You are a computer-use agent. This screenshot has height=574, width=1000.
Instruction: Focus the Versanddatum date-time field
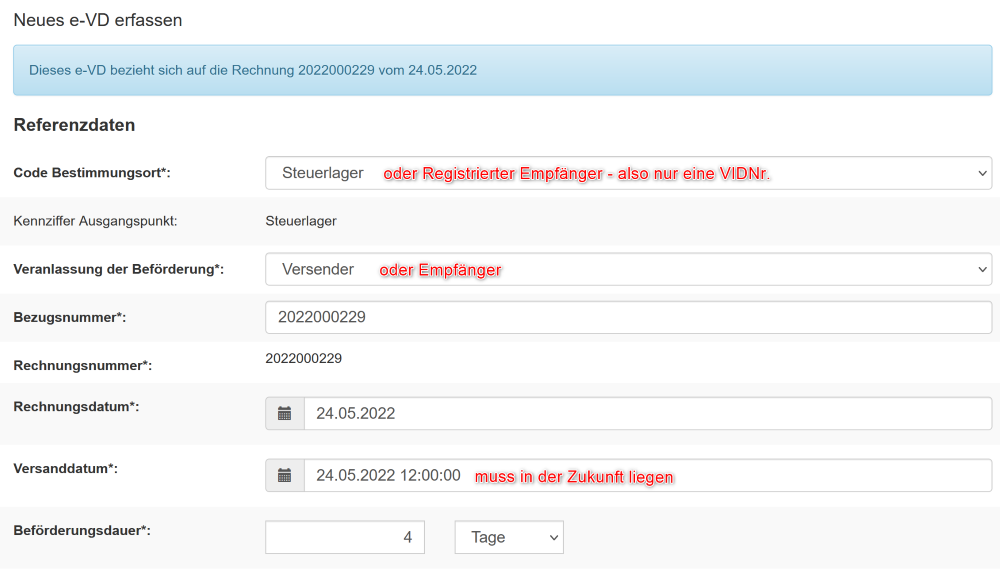[x=647, y=475]
